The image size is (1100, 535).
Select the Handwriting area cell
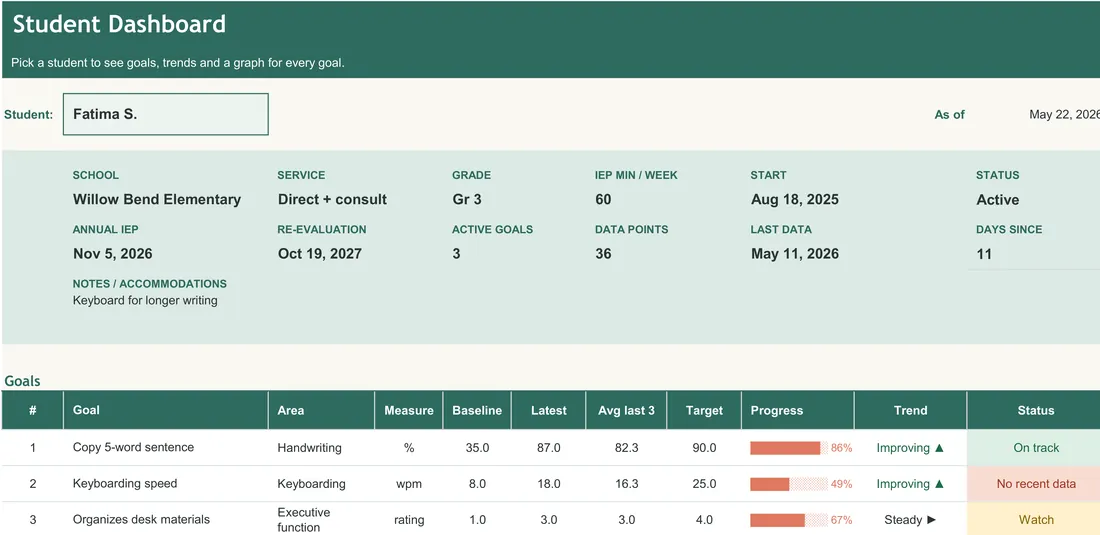[321, 447]
